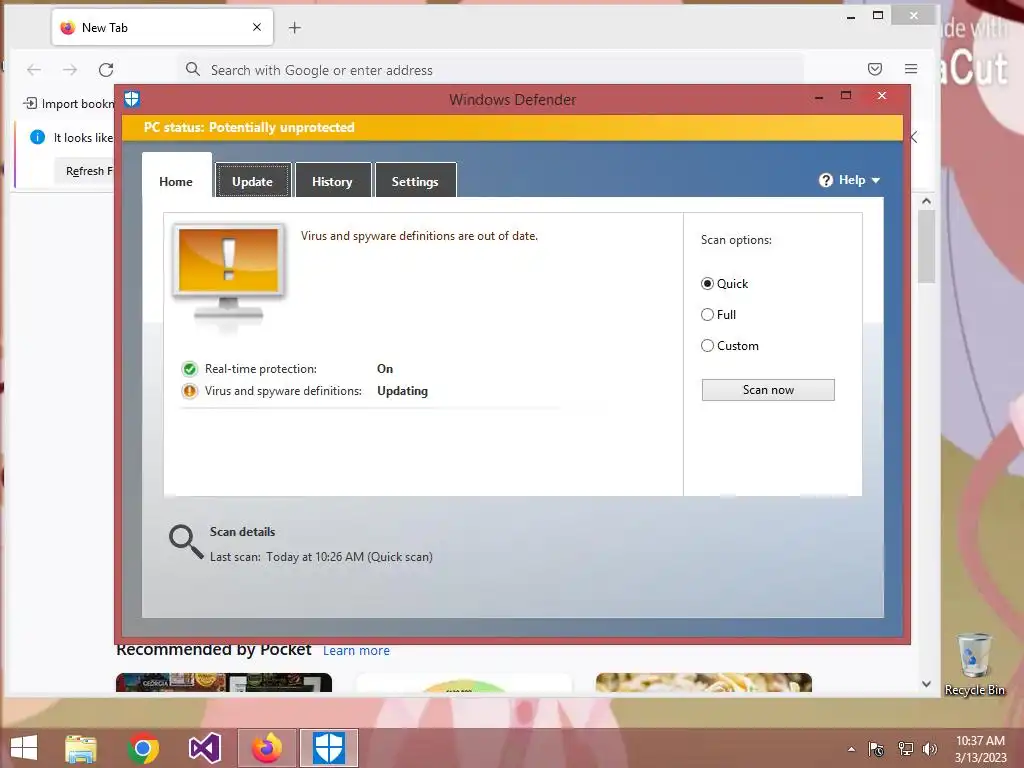Click the Firefox forward arrow
The height and width of the screenshot is (768, 1024).
tap(70, 70)
